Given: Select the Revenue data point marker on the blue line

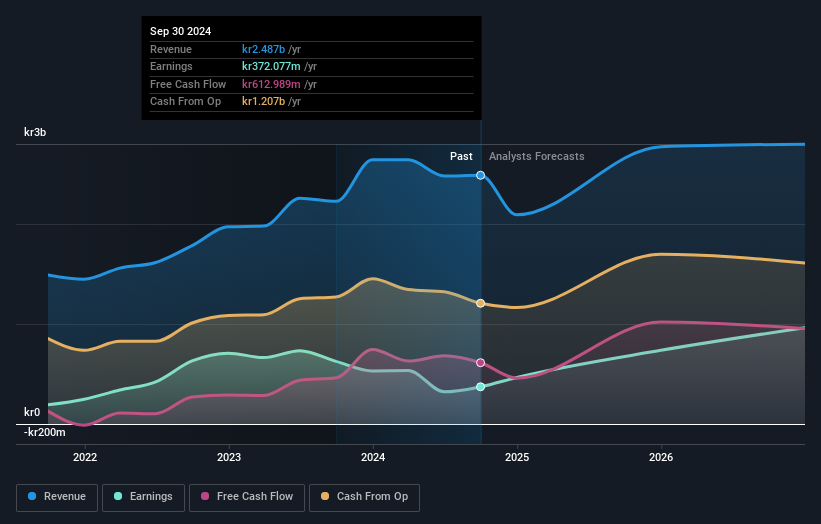Looking at the screenshot, I should pyautogui.click(x=480, y=175).
